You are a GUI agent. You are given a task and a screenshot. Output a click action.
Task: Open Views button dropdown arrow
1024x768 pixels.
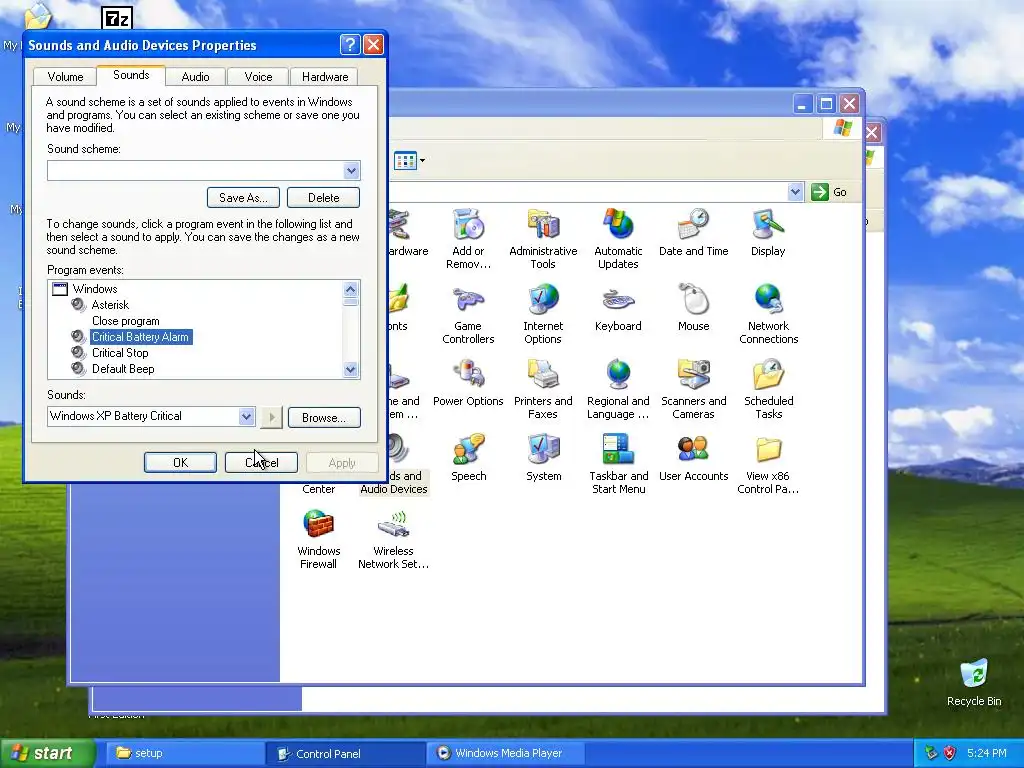[423, 161]
